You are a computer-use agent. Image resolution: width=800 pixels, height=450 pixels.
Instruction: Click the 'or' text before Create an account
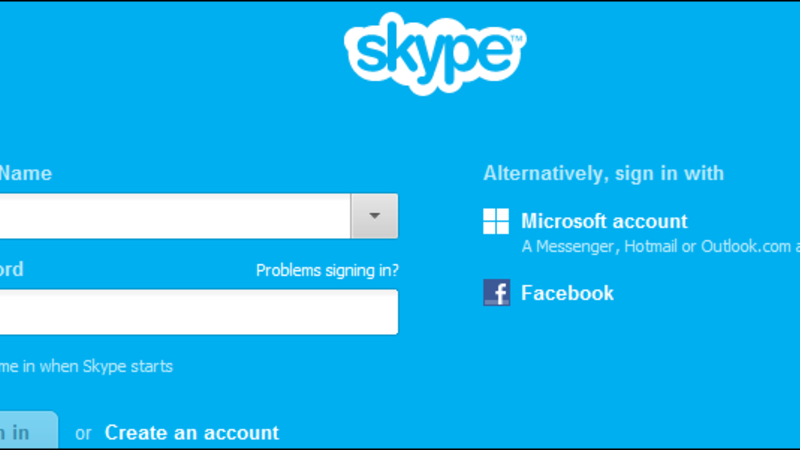tap(83, 434)
